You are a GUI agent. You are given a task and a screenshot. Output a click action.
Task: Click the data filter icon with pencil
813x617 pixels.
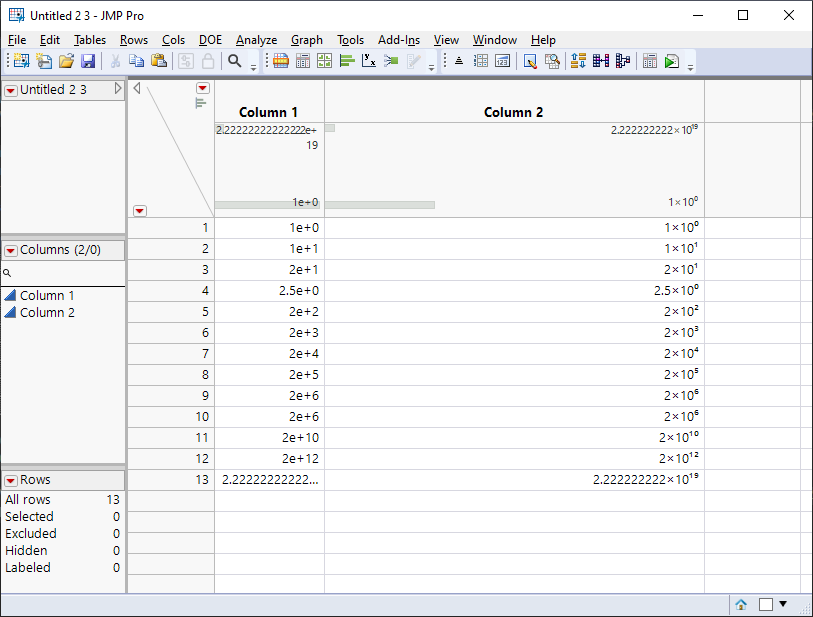tap(530, 61)
